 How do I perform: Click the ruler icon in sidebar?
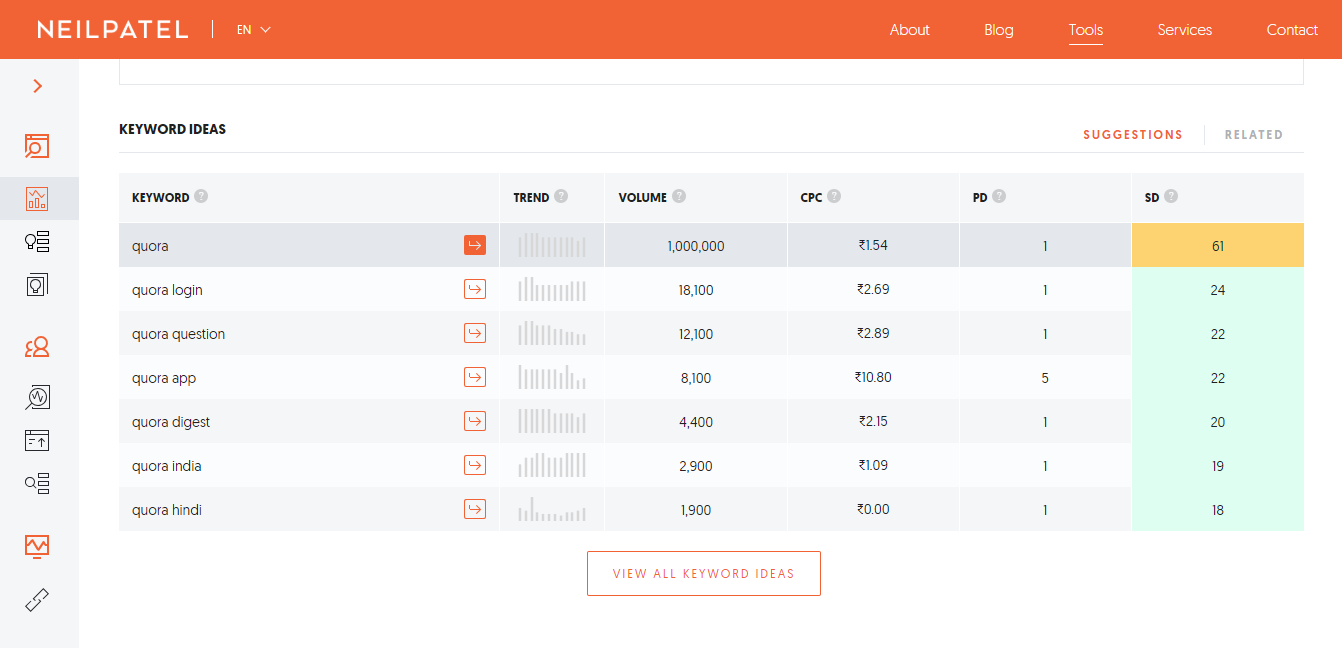pyautogui.click(x=37, y=600)
